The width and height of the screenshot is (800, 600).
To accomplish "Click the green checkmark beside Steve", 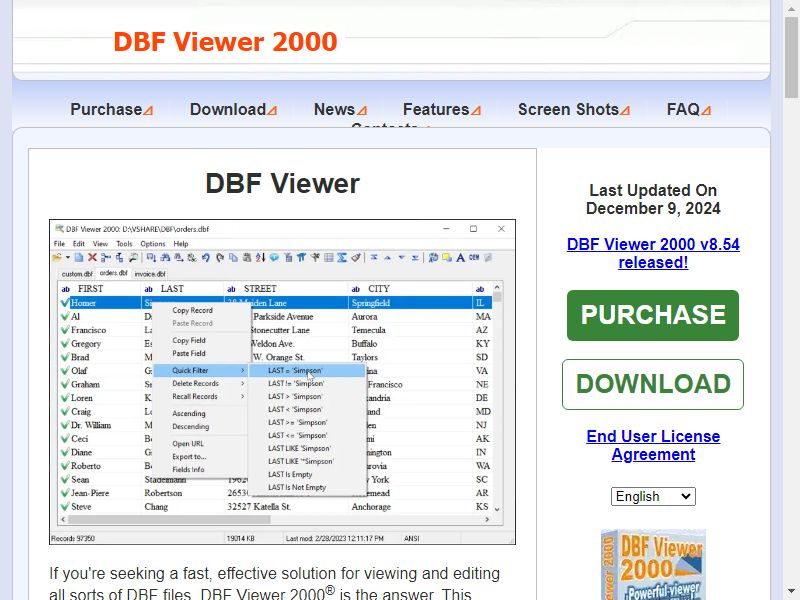I will click(x=65, y=507).
